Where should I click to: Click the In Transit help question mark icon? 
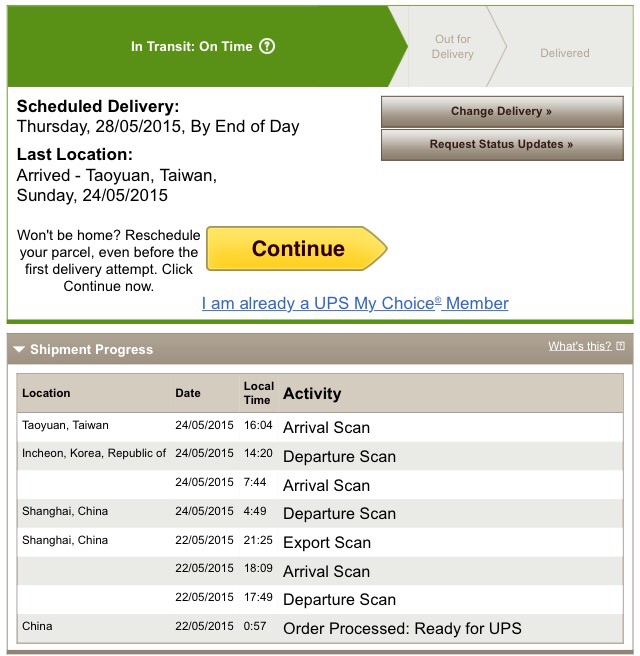[x=267, y=46]
